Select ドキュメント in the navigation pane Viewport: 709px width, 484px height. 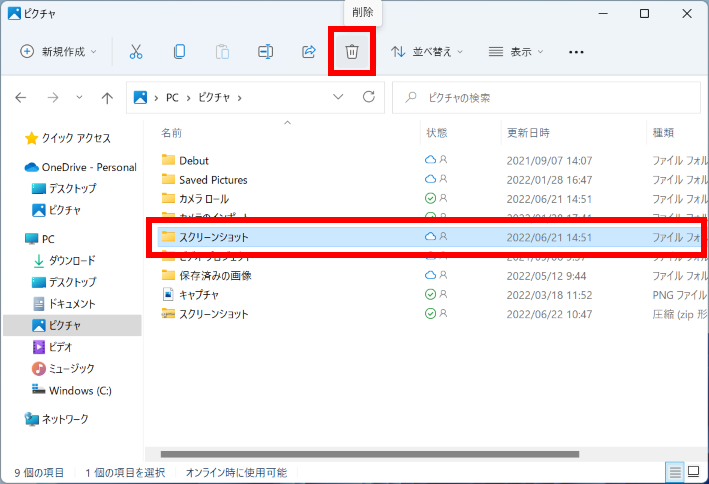pyautogui.click(x=64, y=304)
